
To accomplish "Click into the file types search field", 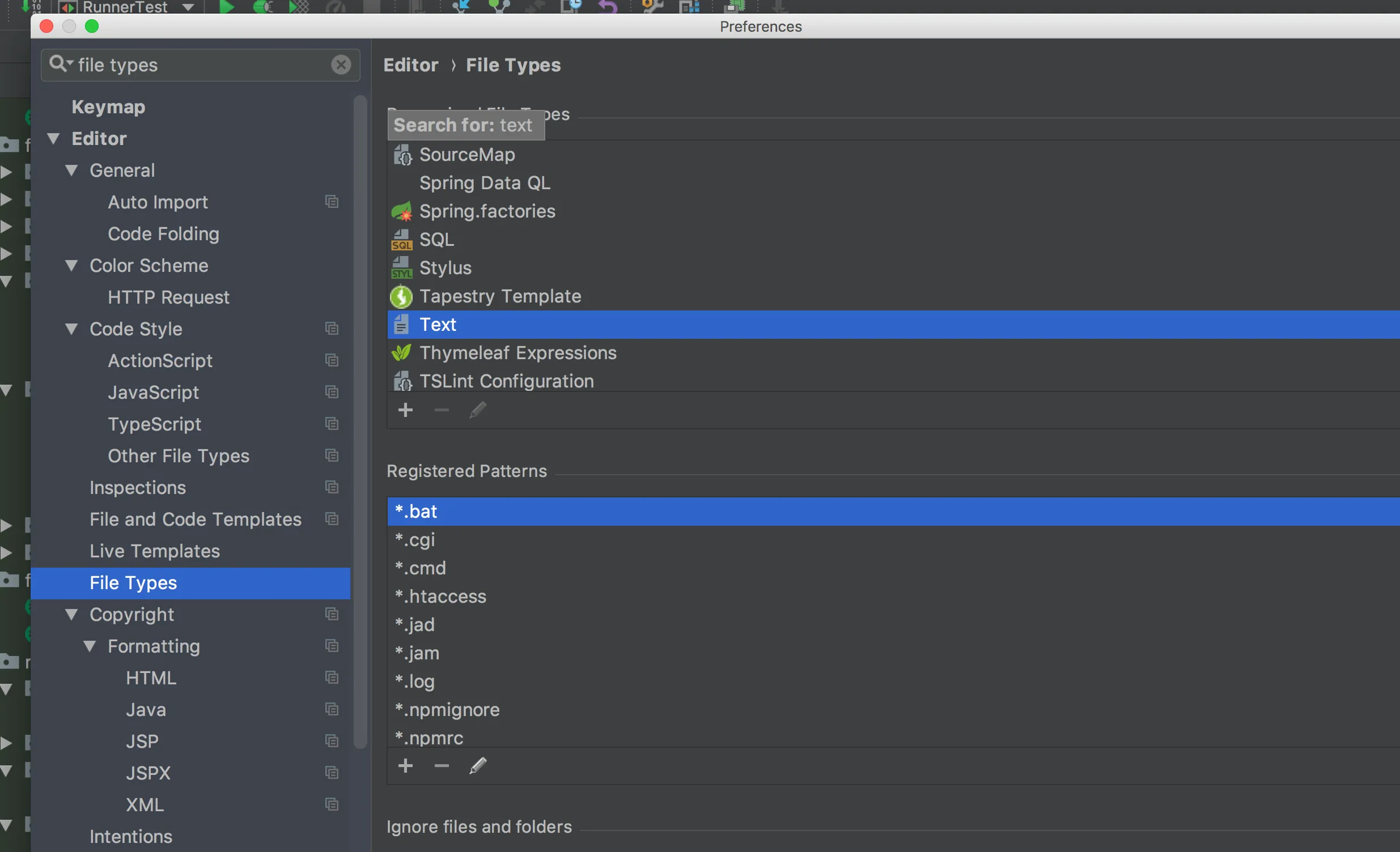I will [x=199, y=65].
